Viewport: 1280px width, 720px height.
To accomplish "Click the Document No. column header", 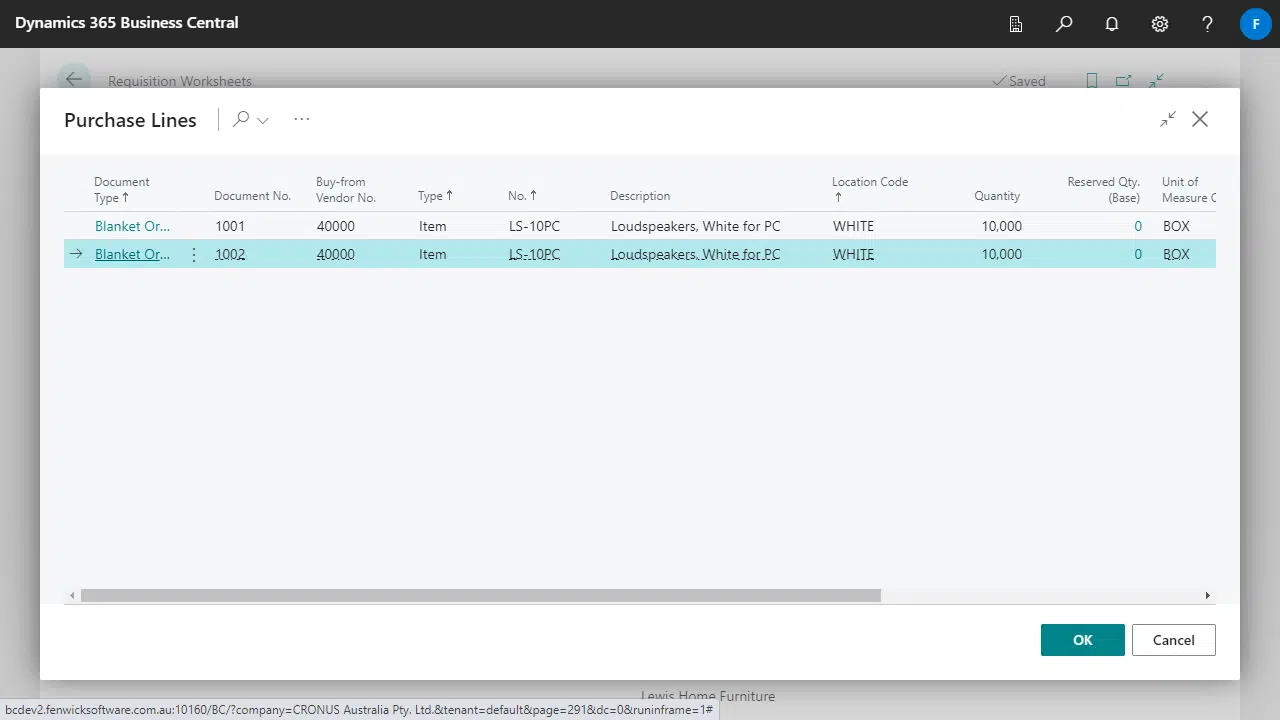I will (x=252, y=196).
